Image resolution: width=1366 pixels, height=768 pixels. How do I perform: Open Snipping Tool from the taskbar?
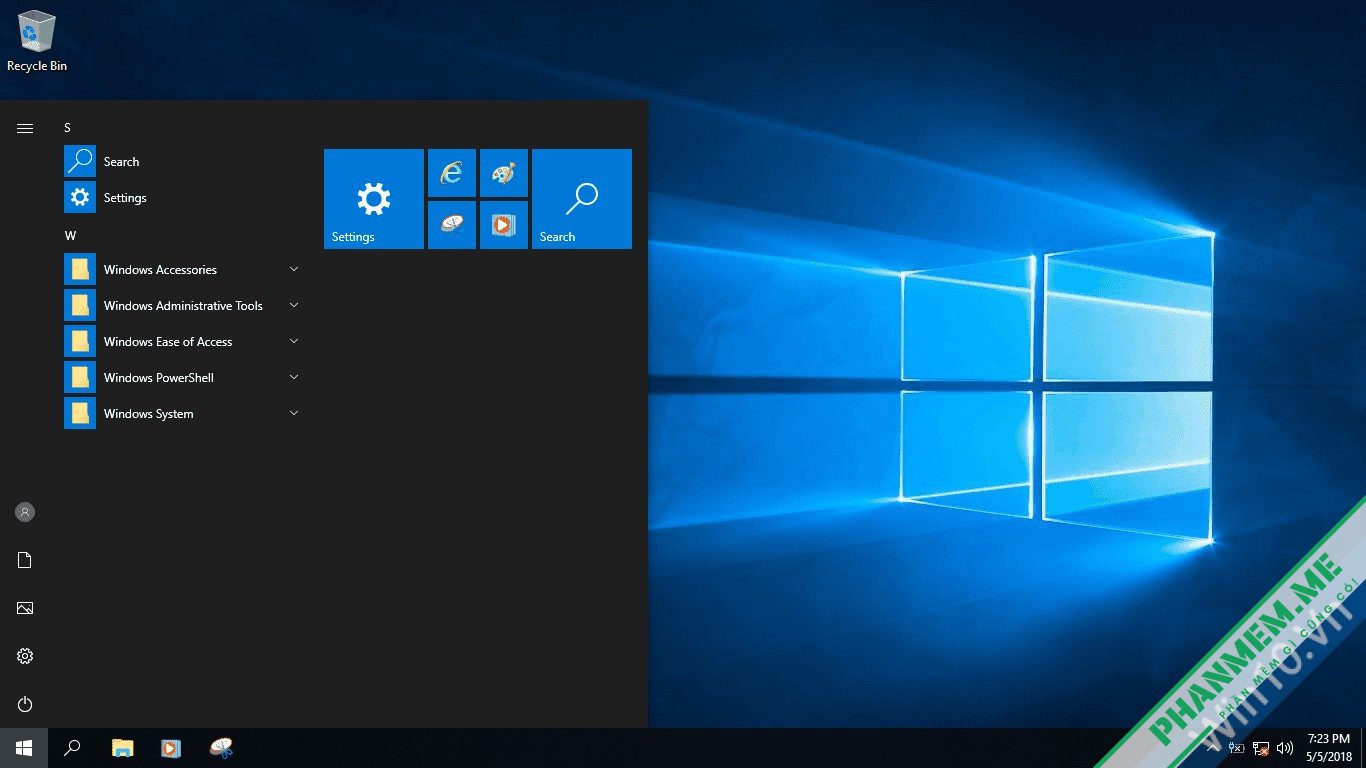221,748
